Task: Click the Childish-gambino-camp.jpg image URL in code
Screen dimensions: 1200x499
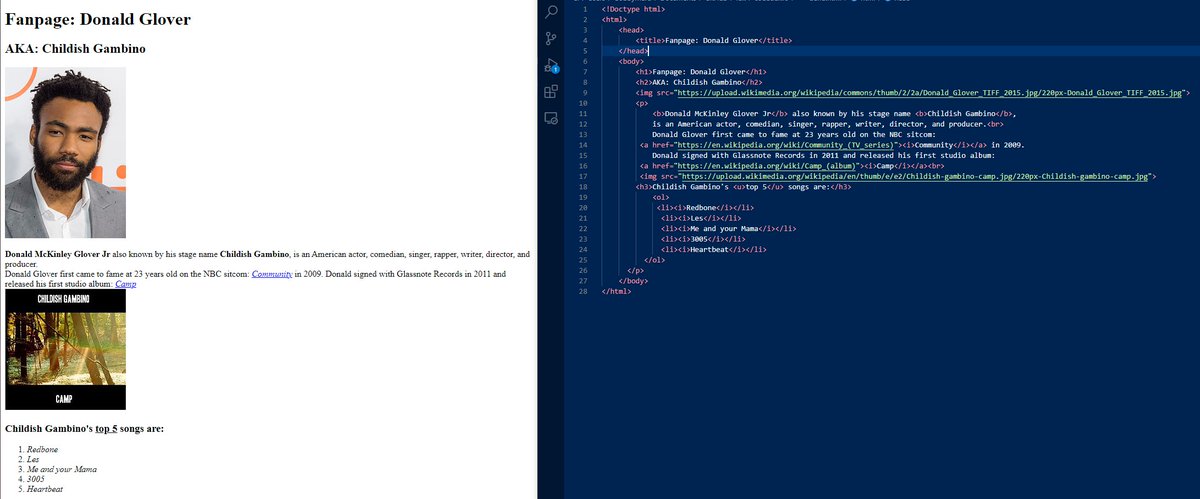Action: pos(915,175)
